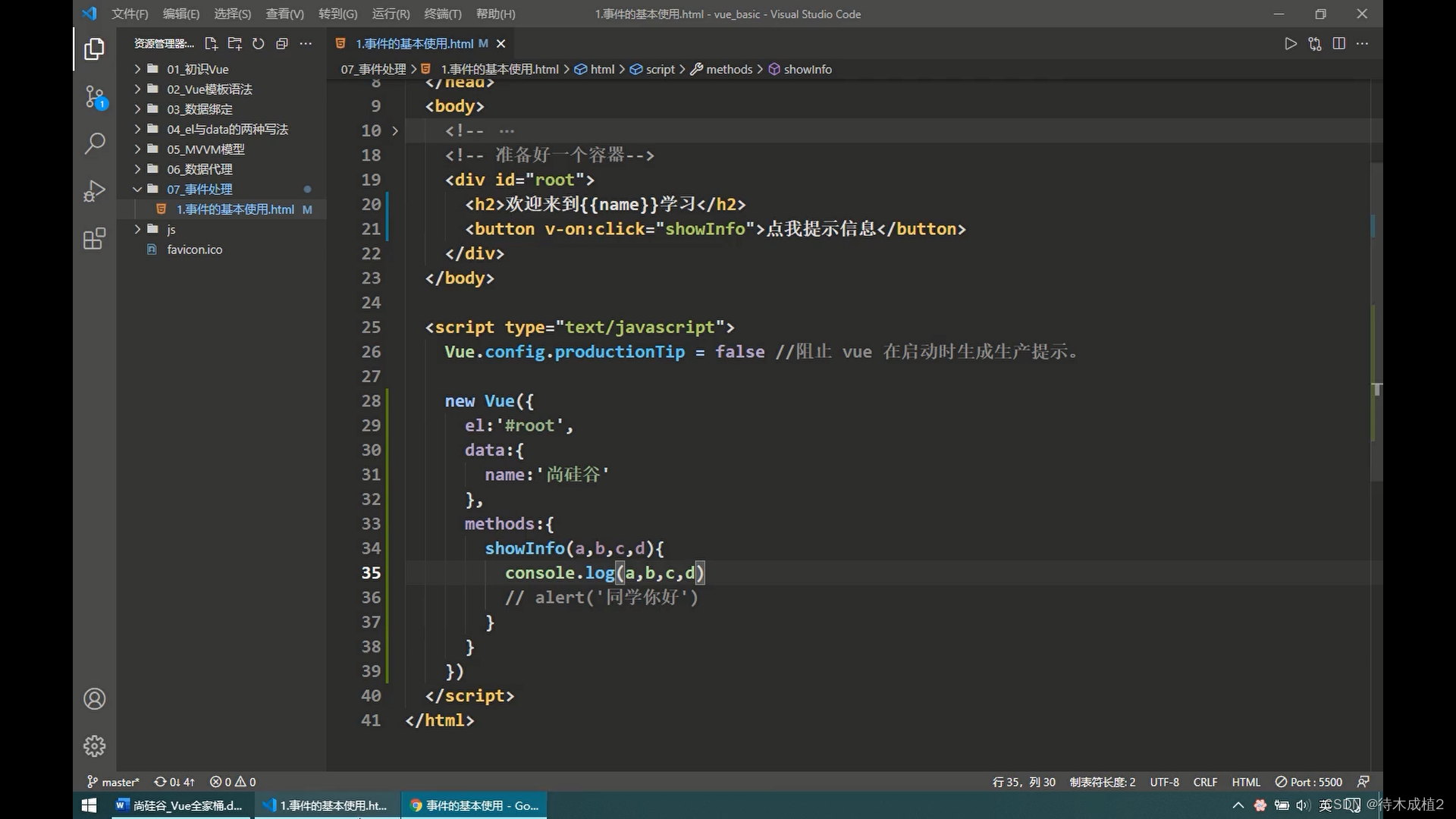Click the 07_事件处理 breadcrumb
1456x819 pixels.
(374, 69)
